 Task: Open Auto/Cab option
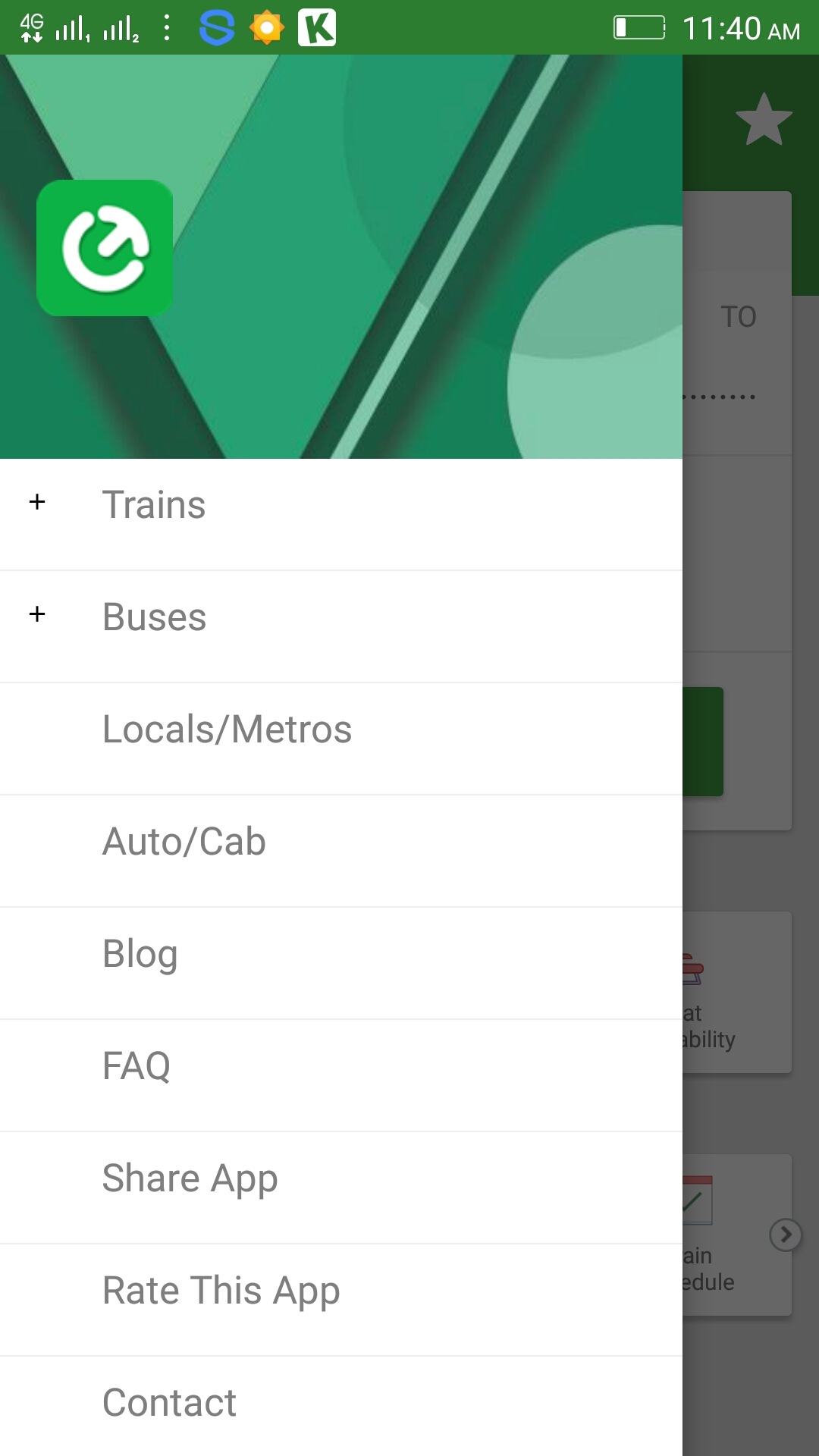pos(184,842)
